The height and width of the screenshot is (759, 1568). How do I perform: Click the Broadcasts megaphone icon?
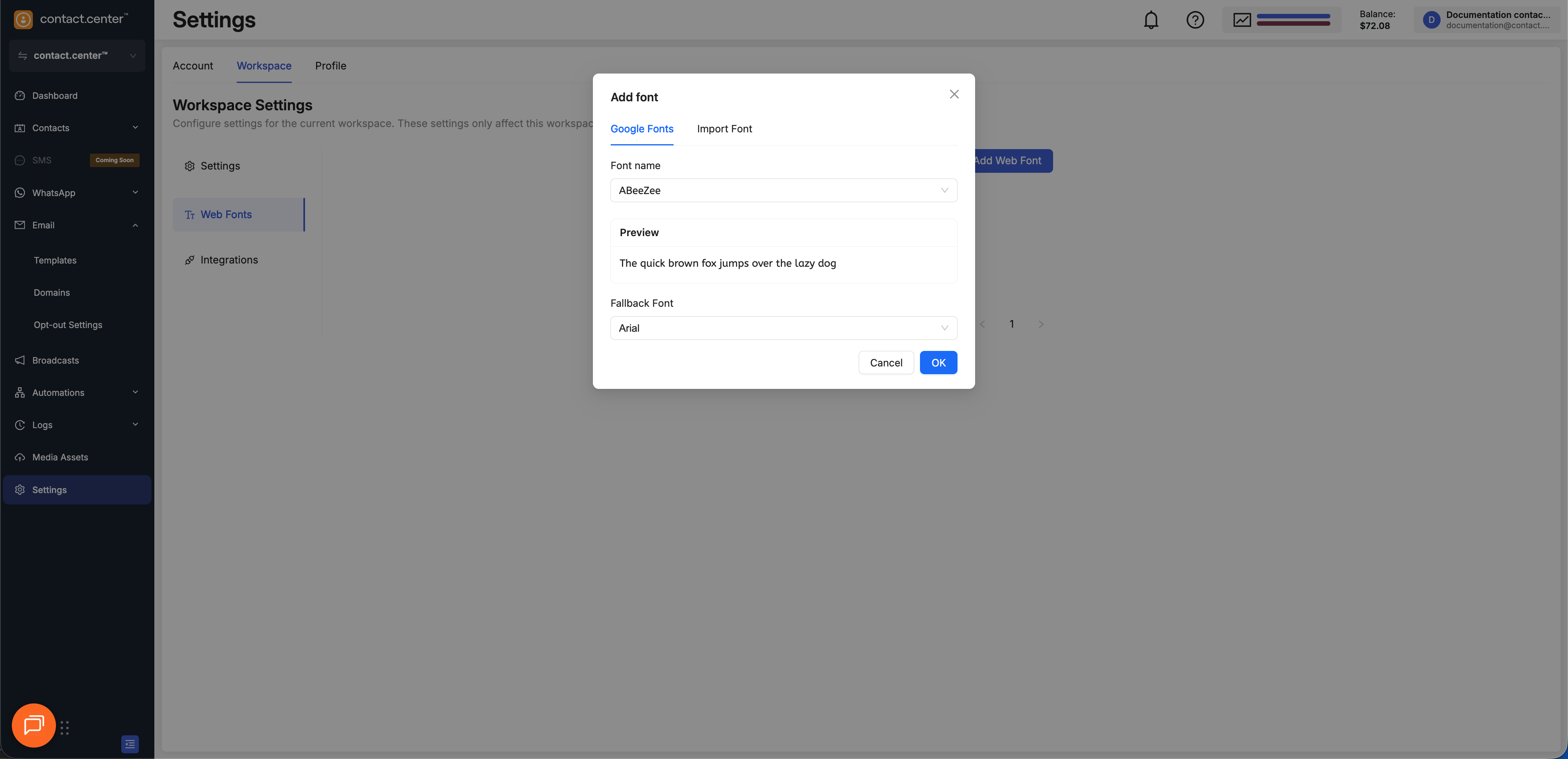20,360
